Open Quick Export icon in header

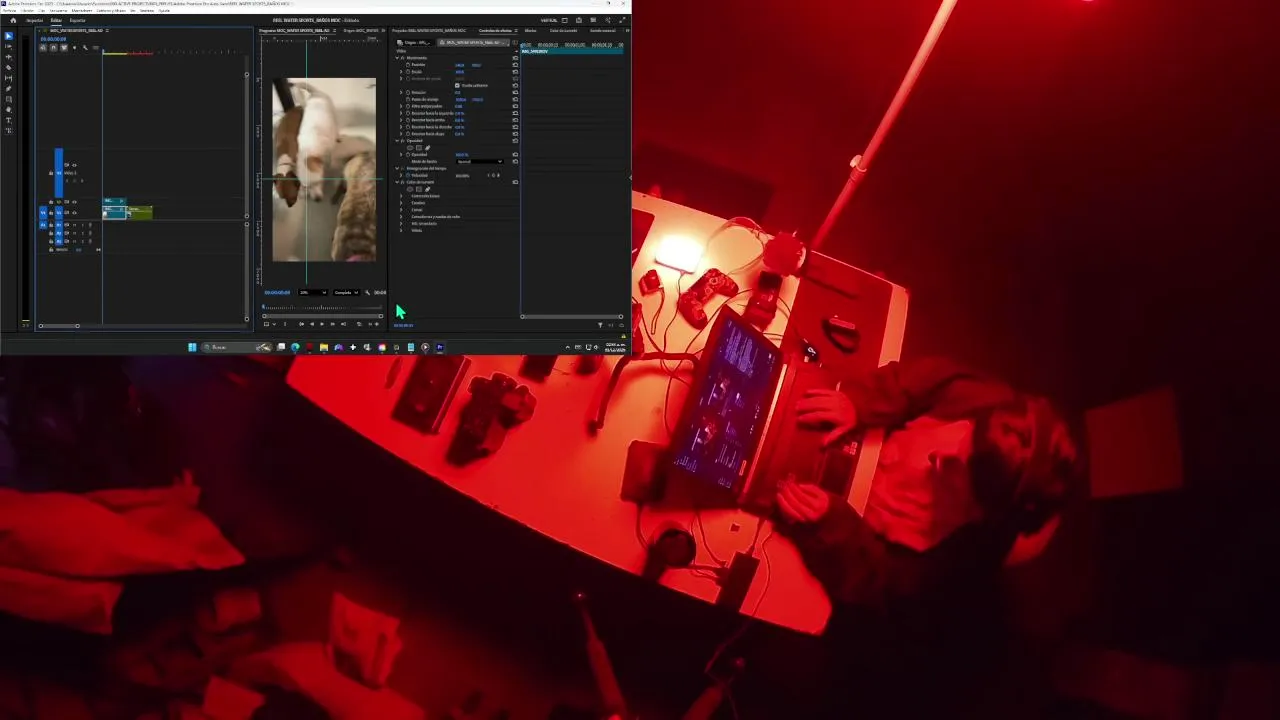(578, 19)
